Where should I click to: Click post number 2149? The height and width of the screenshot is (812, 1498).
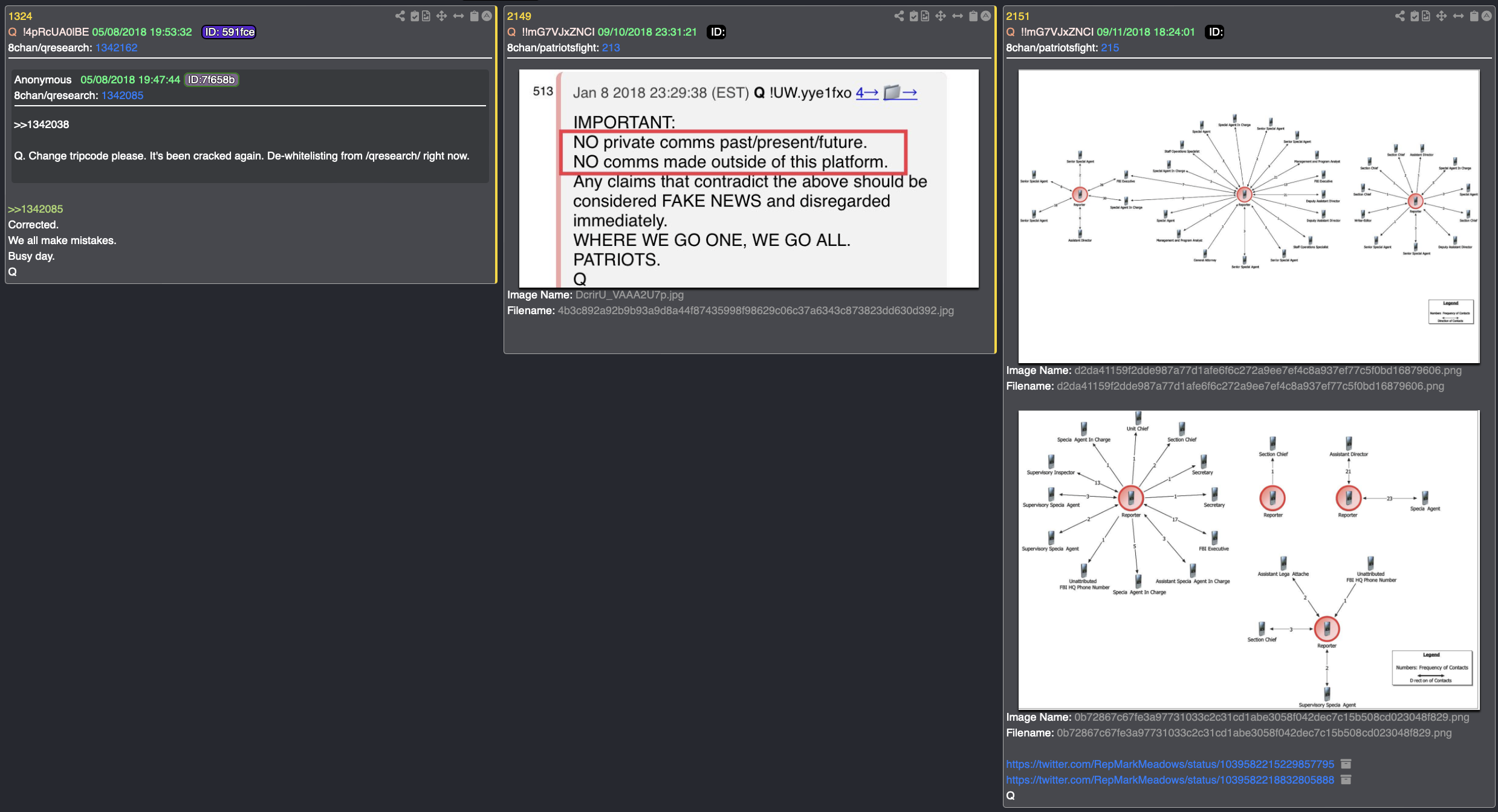tap(519, 16)
